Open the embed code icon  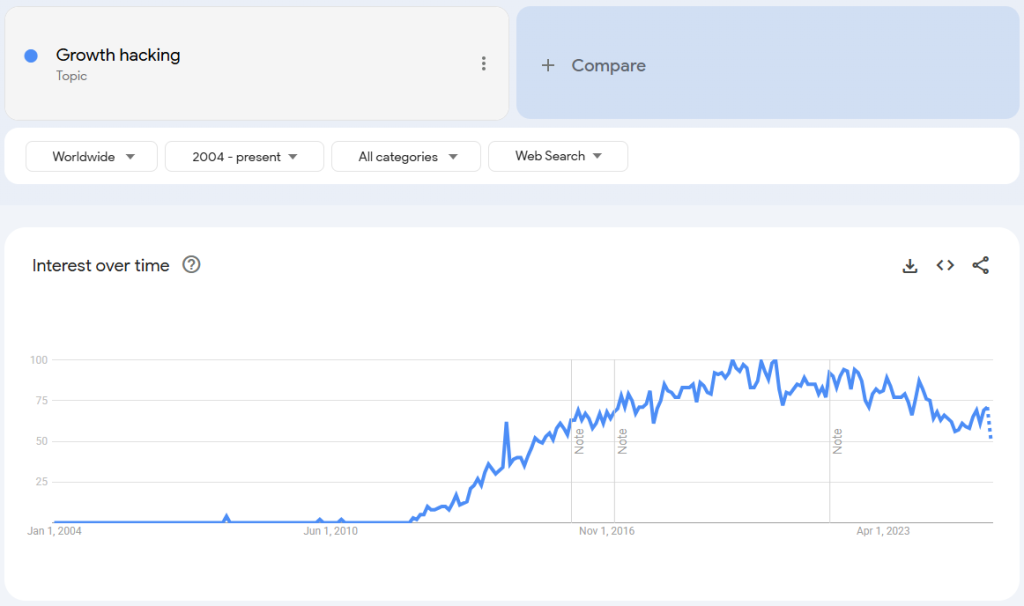click(x=945, y=265)
